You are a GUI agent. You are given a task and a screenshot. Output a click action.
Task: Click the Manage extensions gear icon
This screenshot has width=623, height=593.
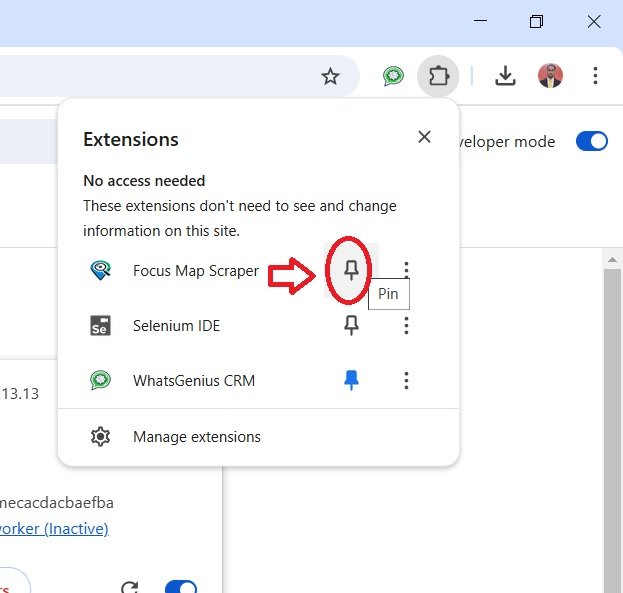click(x=101, y=437)
